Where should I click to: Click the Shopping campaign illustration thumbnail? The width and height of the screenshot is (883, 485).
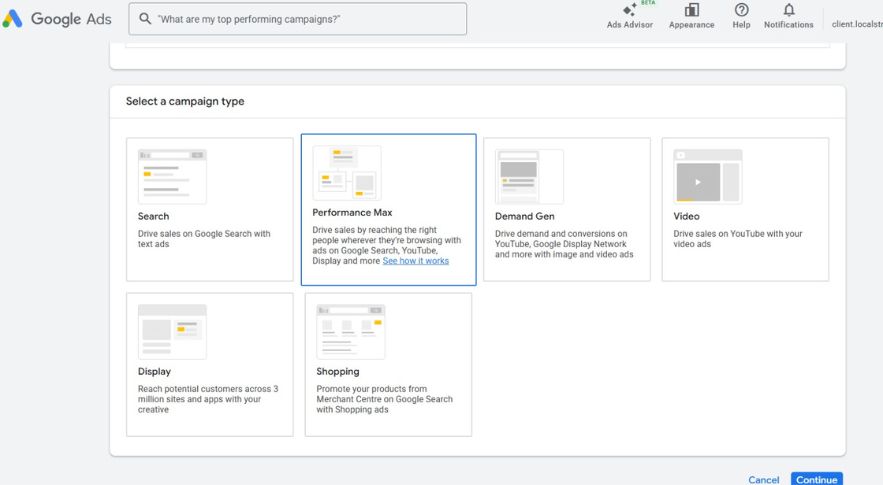[351, 332]
